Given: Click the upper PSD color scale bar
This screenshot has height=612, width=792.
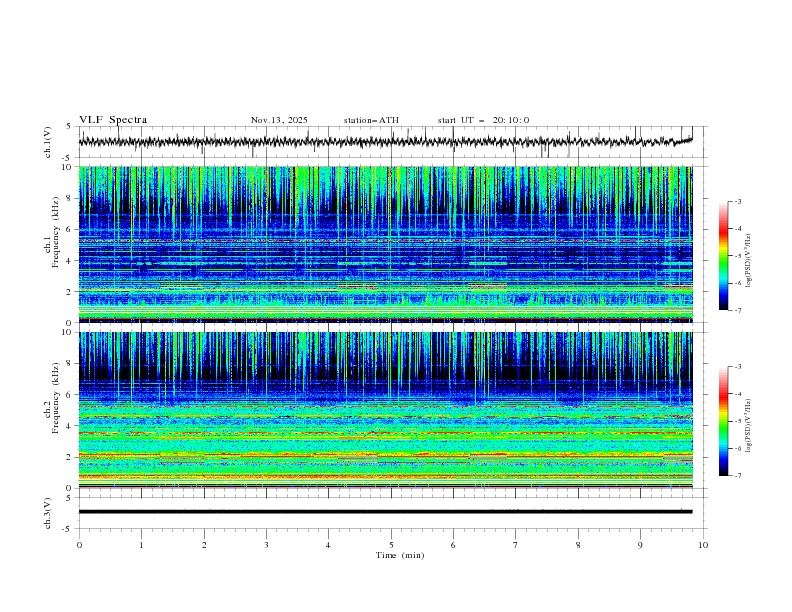Looking at the screenshot, I should pyautogui.click(x=723, y=256).
